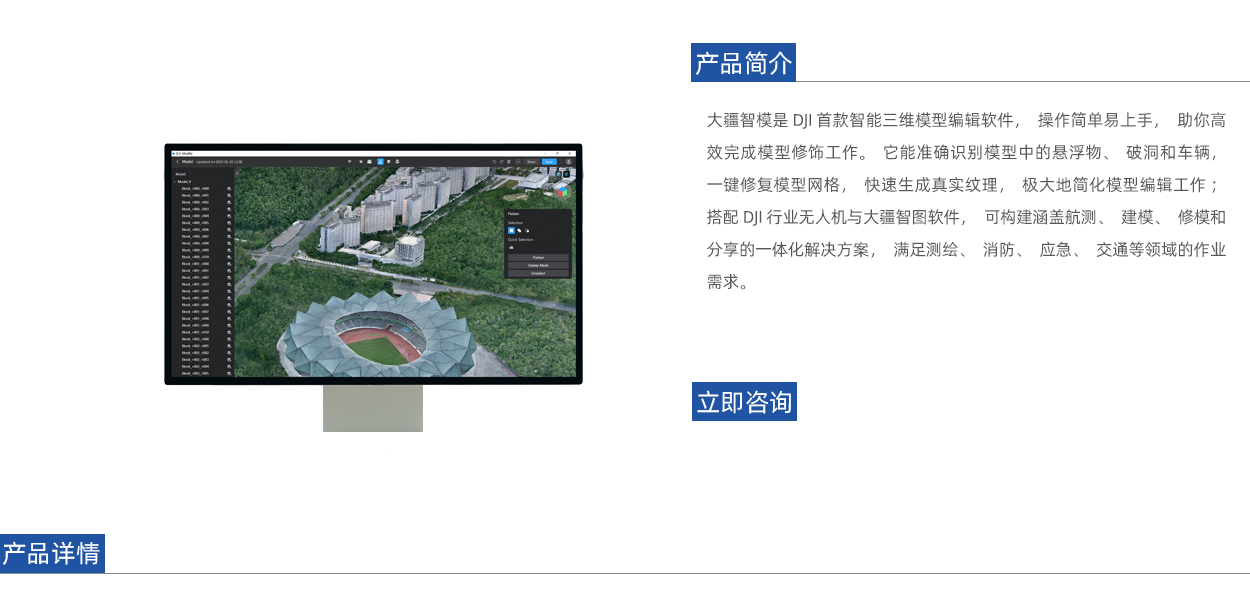This screenshot has width=1250, height=593.
Task: Click the 'Quick Selection' label
Action: click(520, 240)
